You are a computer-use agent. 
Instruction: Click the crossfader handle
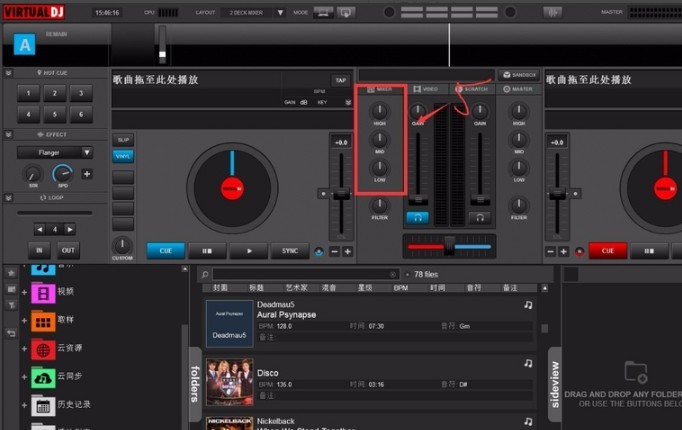[x=449, y=246]
